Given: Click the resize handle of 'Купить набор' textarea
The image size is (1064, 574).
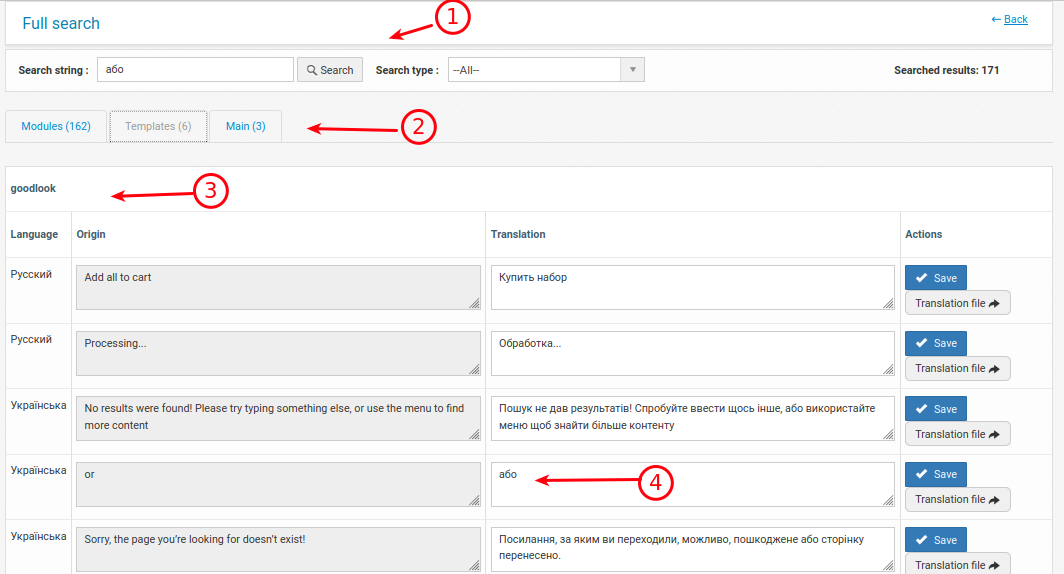Looking at the screenshot, I should 888,303.
